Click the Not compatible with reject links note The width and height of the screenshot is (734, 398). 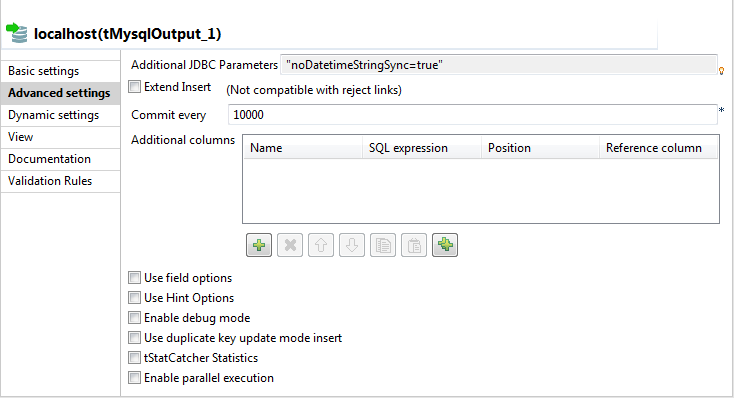coord(314,90)
